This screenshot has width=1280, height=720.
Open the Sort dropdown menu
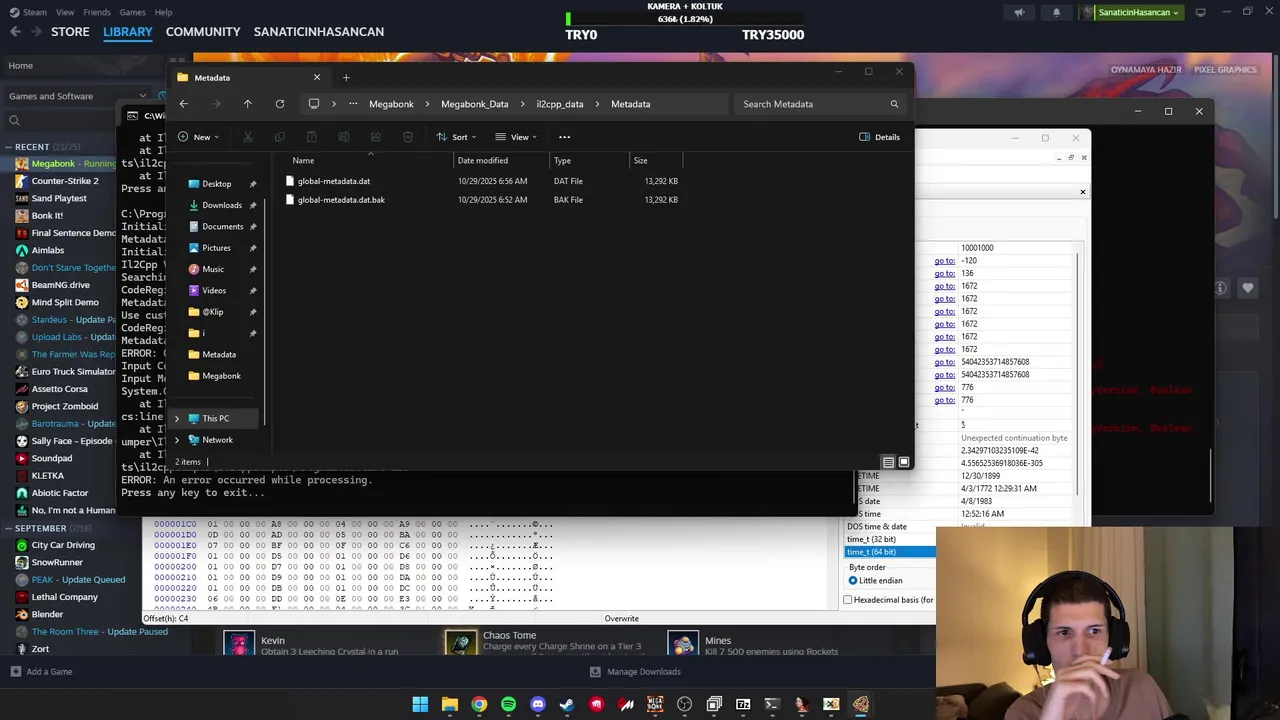(456, 137)
